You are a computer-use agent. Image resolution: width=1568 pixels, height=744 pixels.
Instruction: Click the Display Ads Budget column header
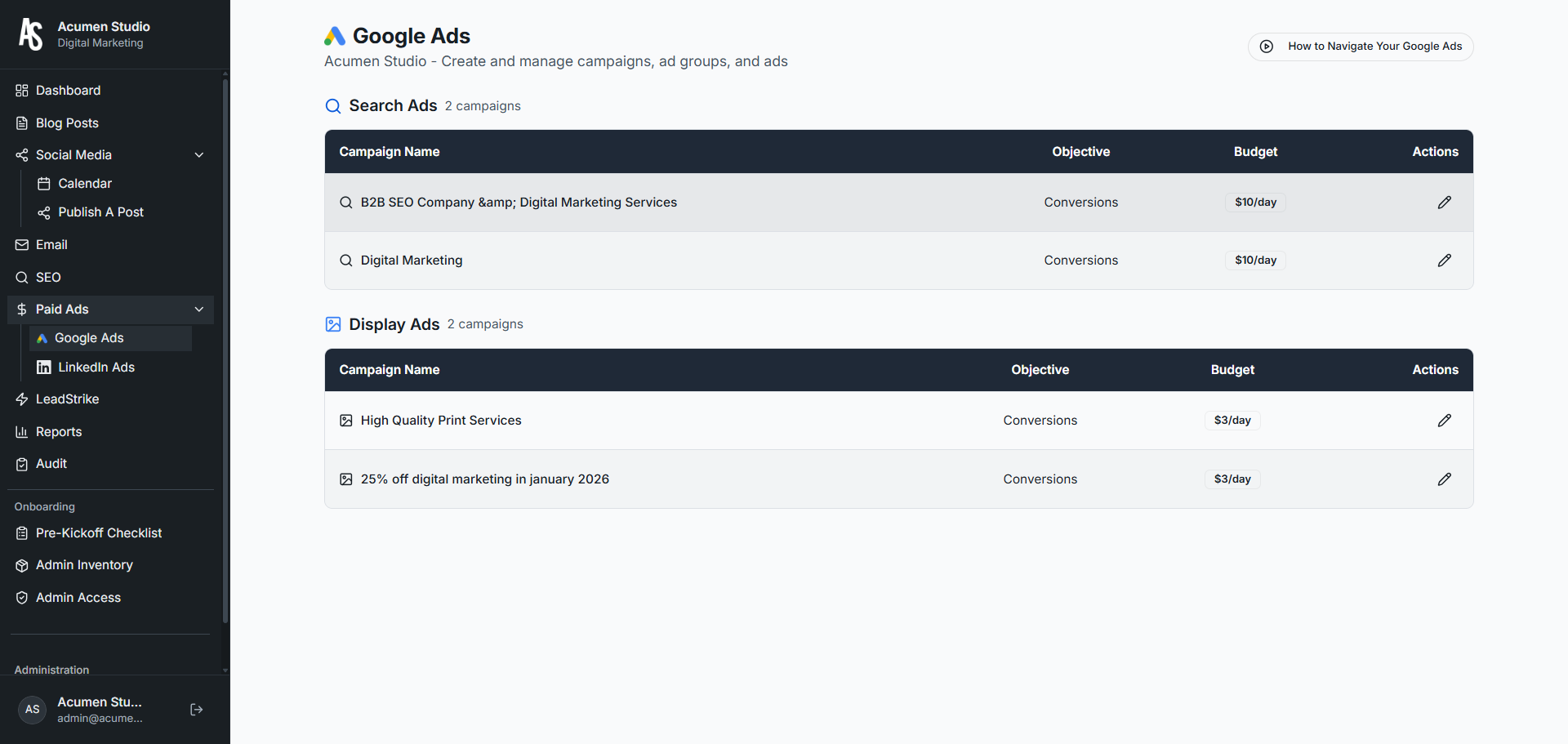click(1232, 370)
